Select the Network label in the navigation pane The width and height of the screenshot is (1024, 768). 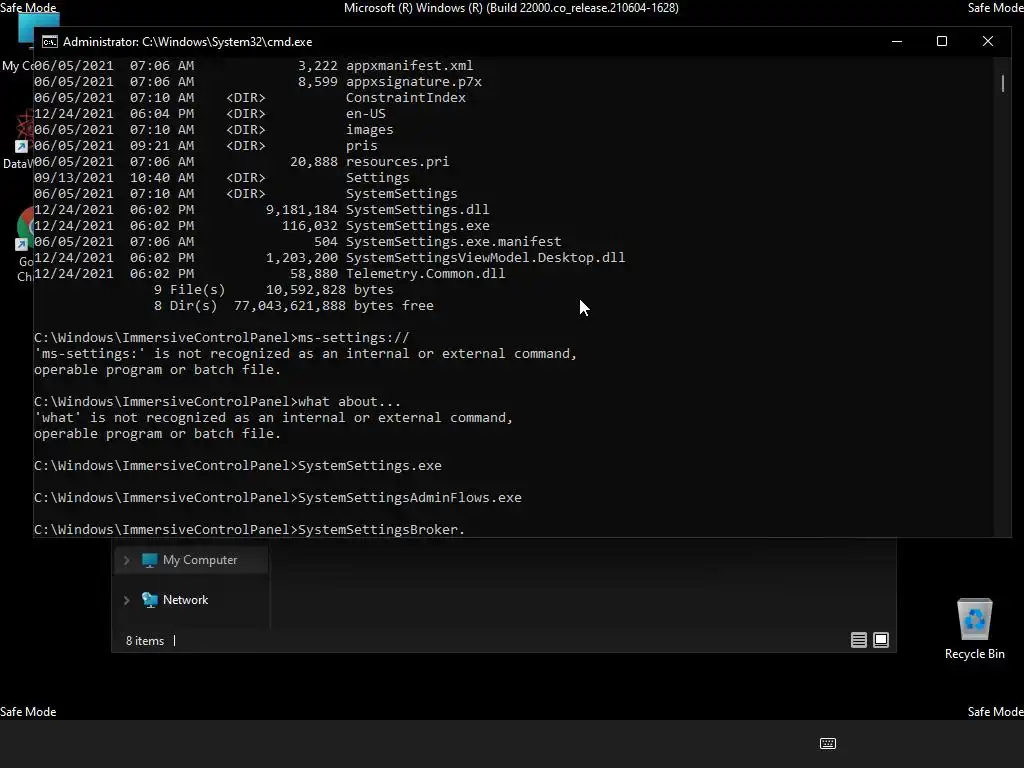pos(185,600)
